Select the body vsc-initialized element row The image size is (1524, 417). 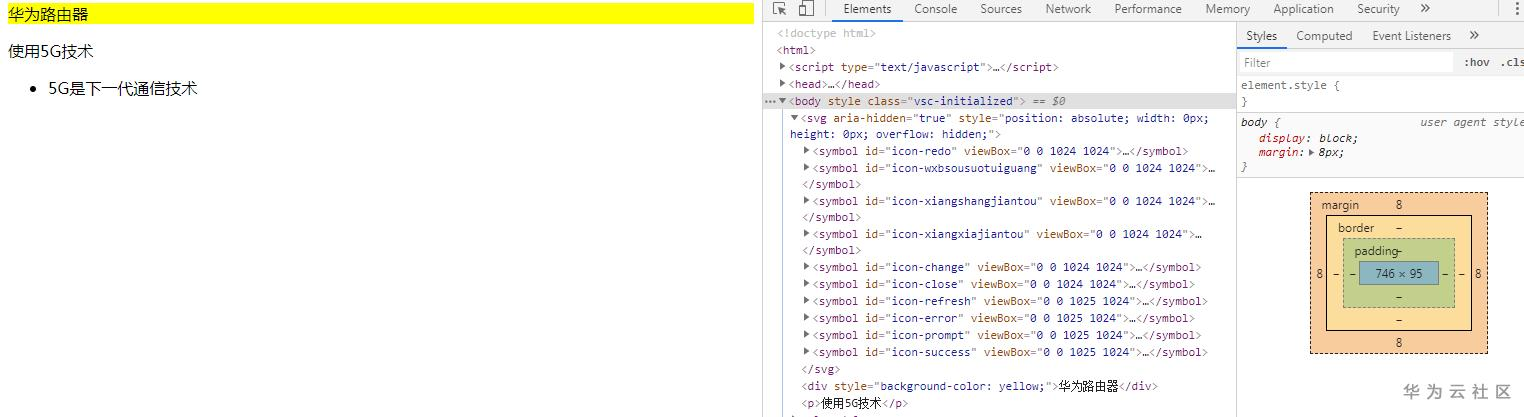[x=1000, y=101]
